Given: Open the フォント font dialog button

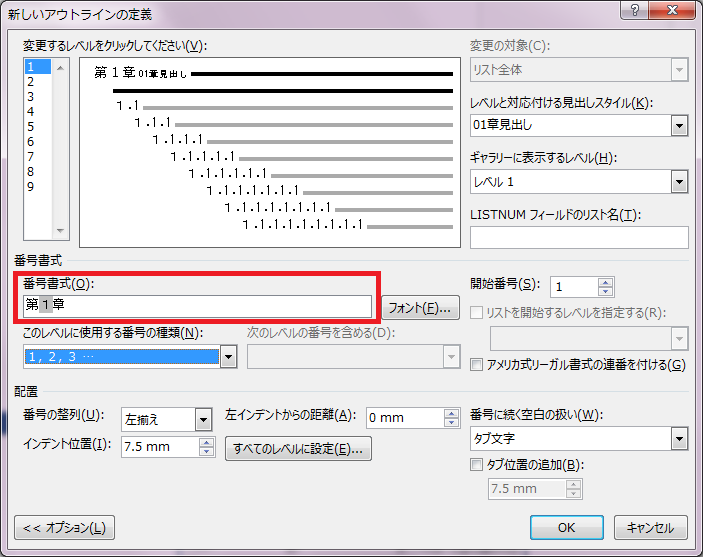Looking at the screenshot, I should coord(420,308).
